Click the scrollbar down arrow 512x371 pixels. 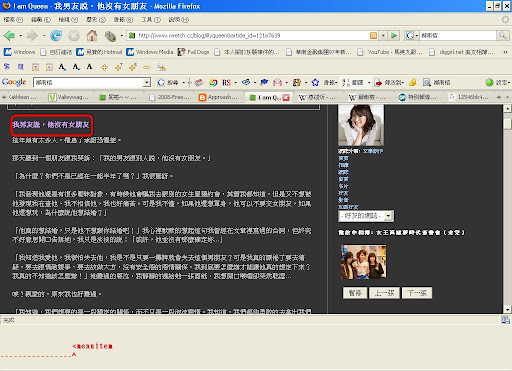(507, 309)
